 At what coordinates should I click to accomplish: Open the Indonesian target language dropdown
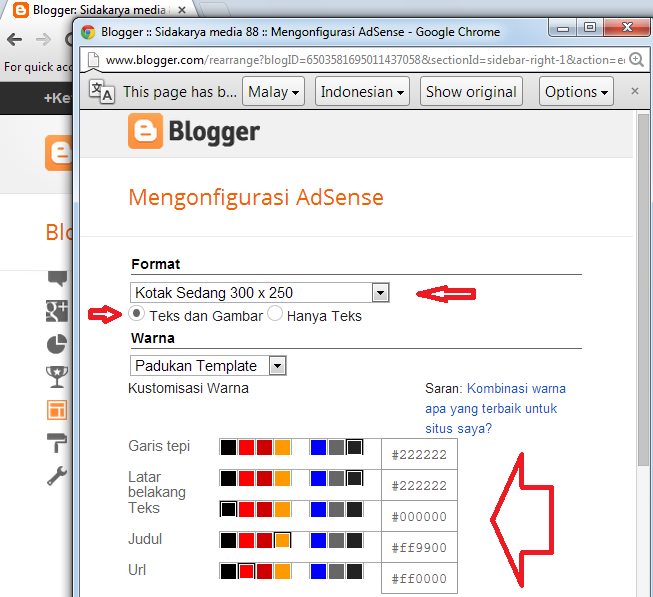pos(362,91)
